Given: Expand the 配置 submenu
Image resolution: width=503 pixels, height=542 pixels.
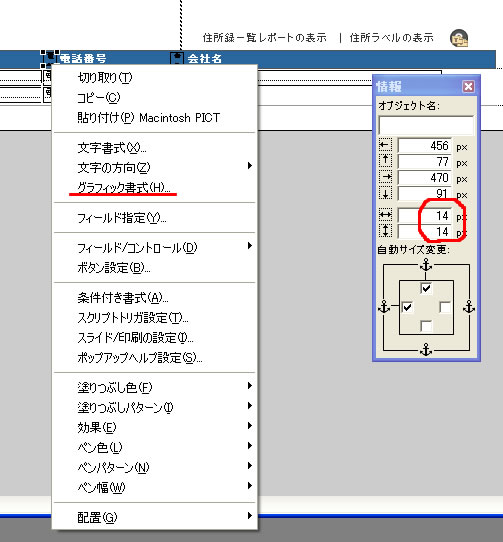Looking at the screenshot, I should [155, 517].
